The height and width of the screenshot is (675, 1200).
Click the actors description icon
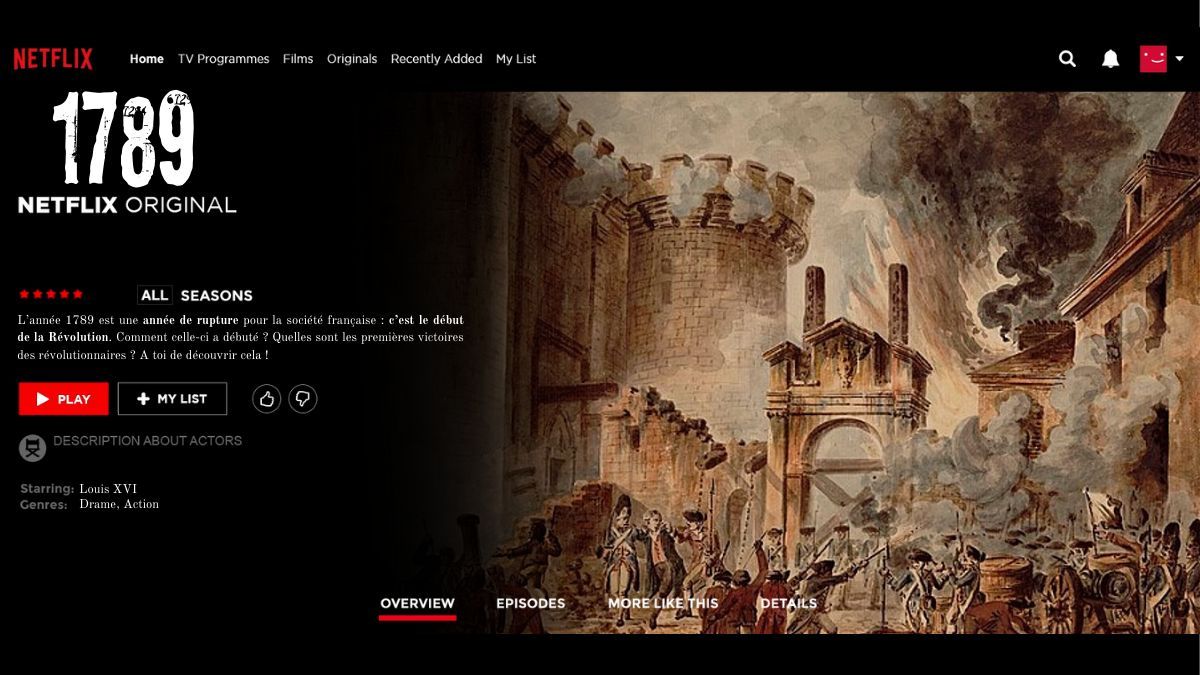pos(33,447)
